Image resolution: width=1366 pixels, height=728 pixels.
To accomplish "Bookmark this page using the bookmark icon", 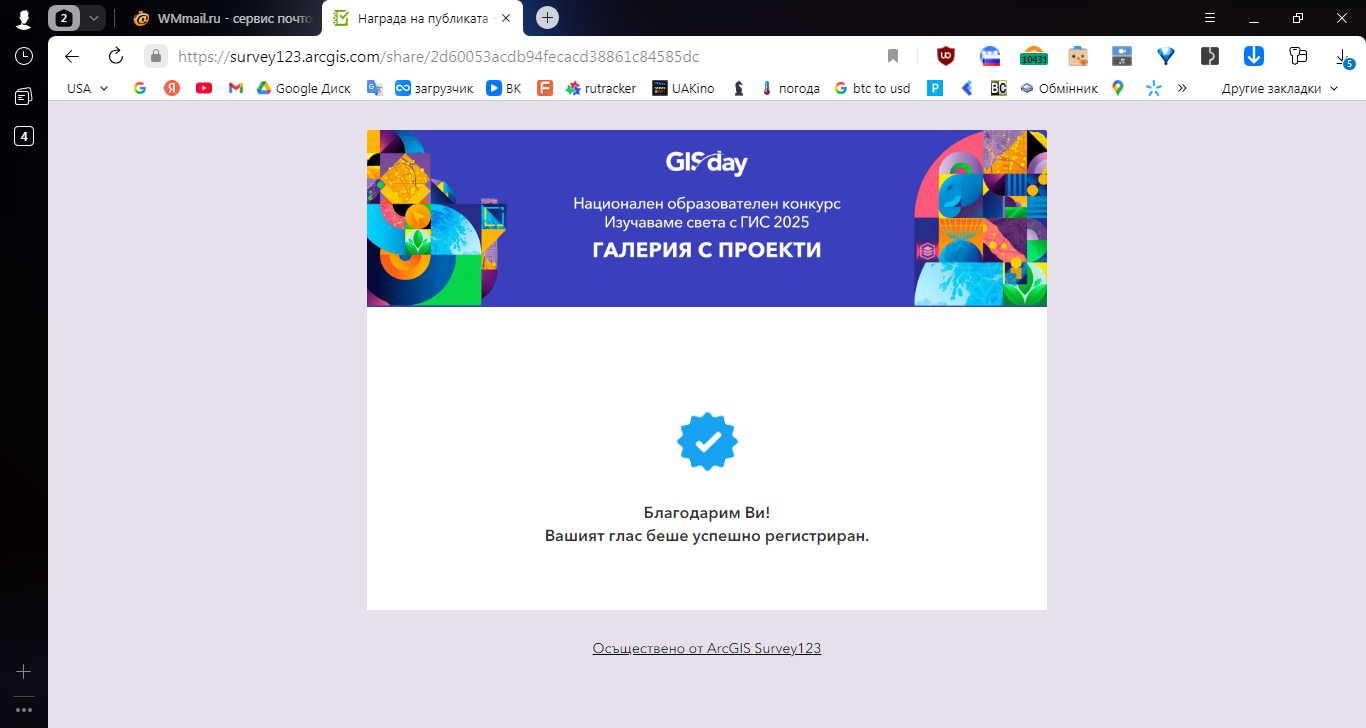I will (893, 56).
